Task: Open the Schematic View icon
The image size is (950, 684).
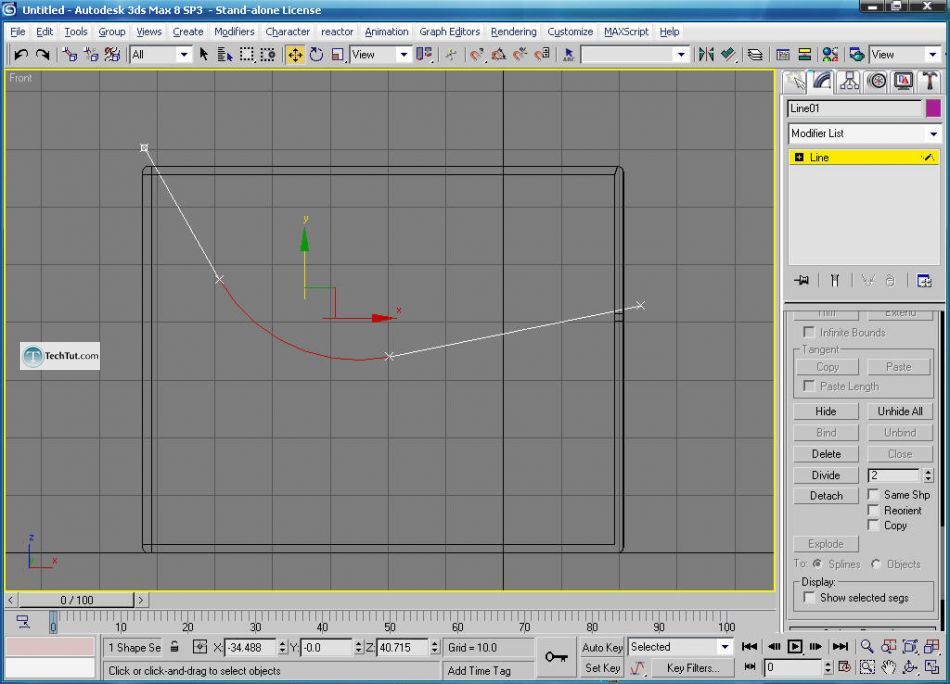Action: (805, 55)
